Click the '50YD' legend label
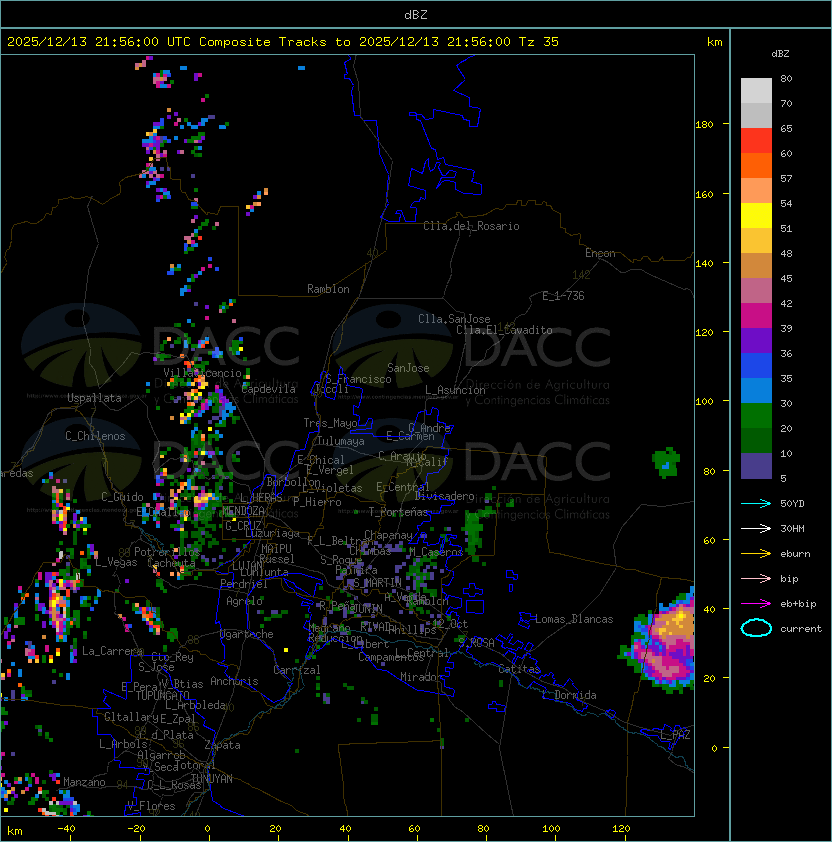 pyautogui.click(x=792, y=503)
